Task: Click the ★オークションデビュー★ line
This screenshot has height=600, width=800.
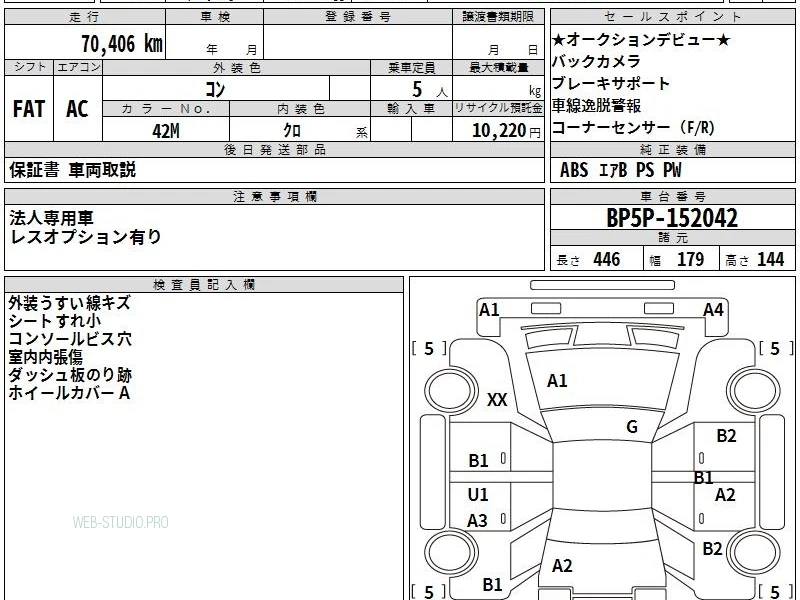Action: (x=641, y=39)
